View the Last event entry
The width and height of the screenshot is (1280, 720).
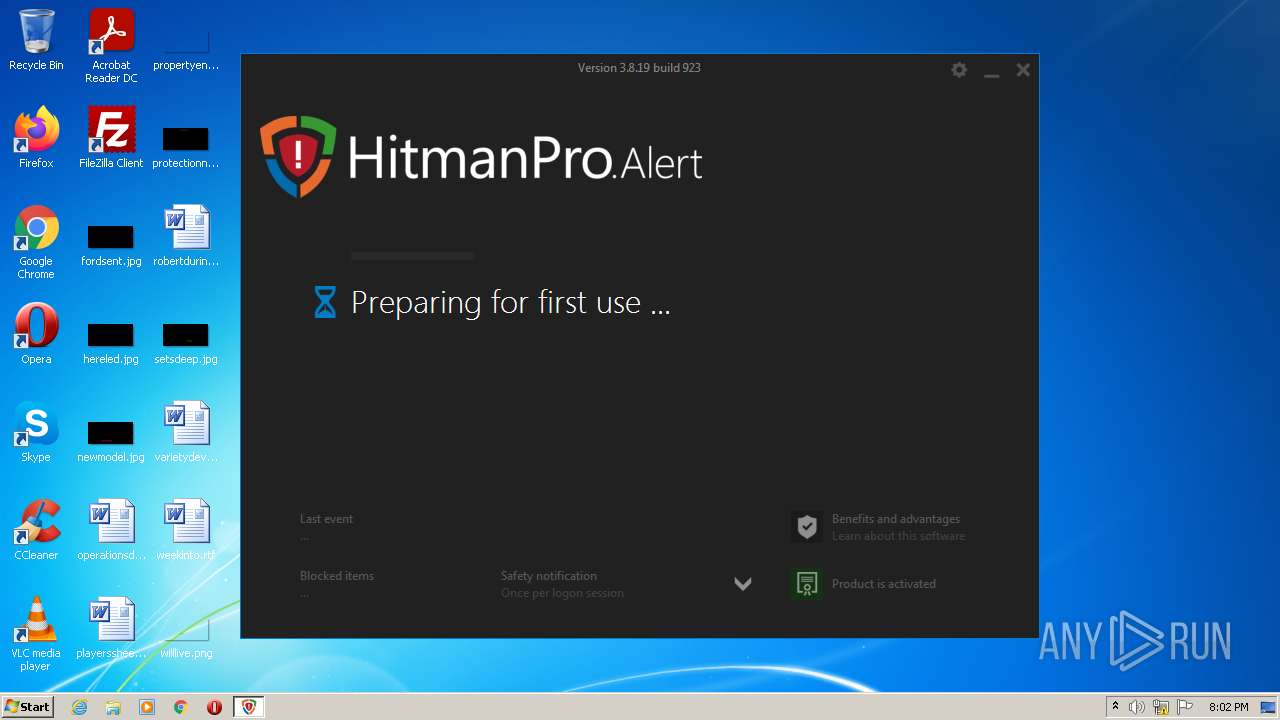tap(326, 527)
